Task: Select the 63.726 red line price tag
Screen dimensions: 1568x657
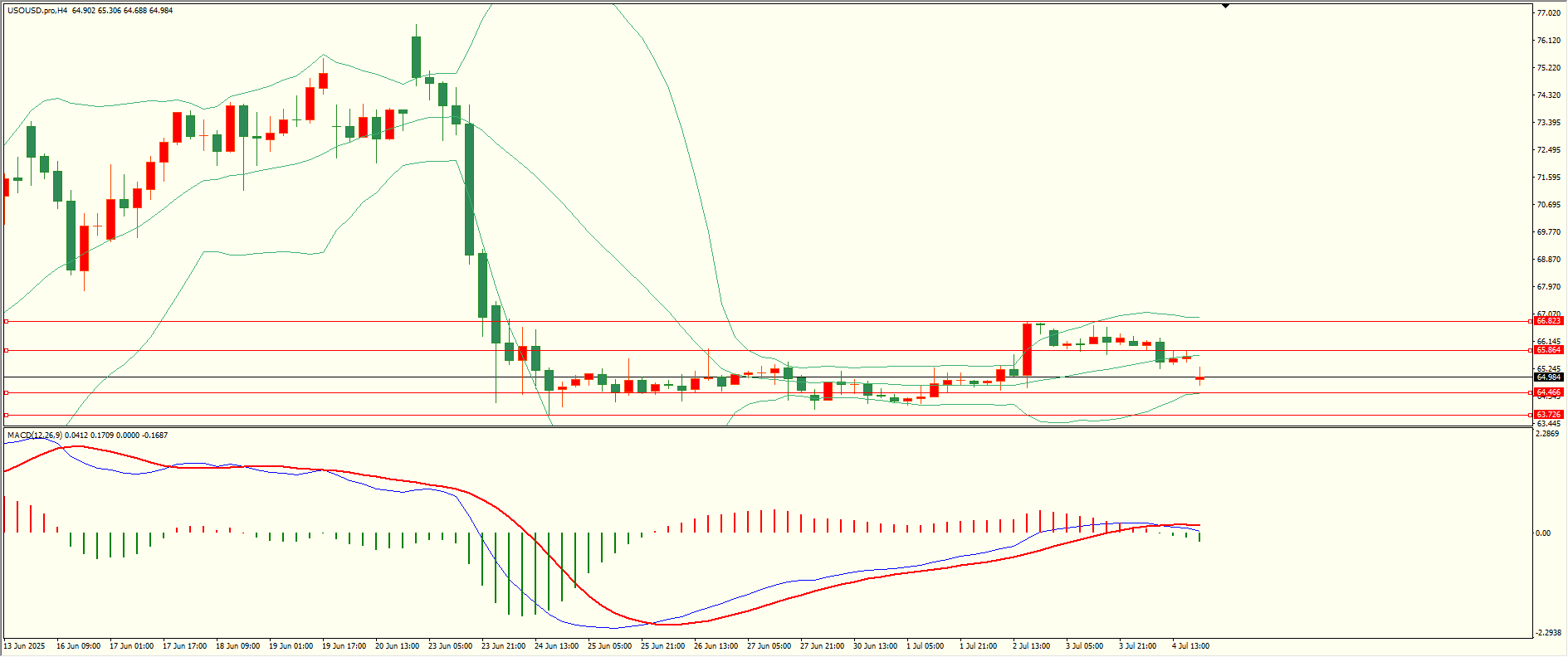Action: coord(1548,415)
